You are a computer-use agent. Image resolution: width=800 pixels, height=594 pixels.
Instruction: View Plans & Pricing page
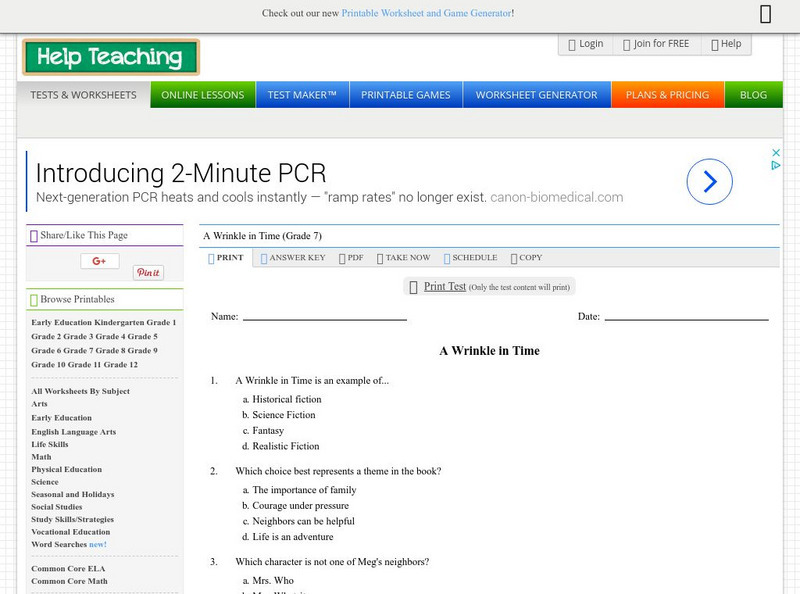pos(667,95)
